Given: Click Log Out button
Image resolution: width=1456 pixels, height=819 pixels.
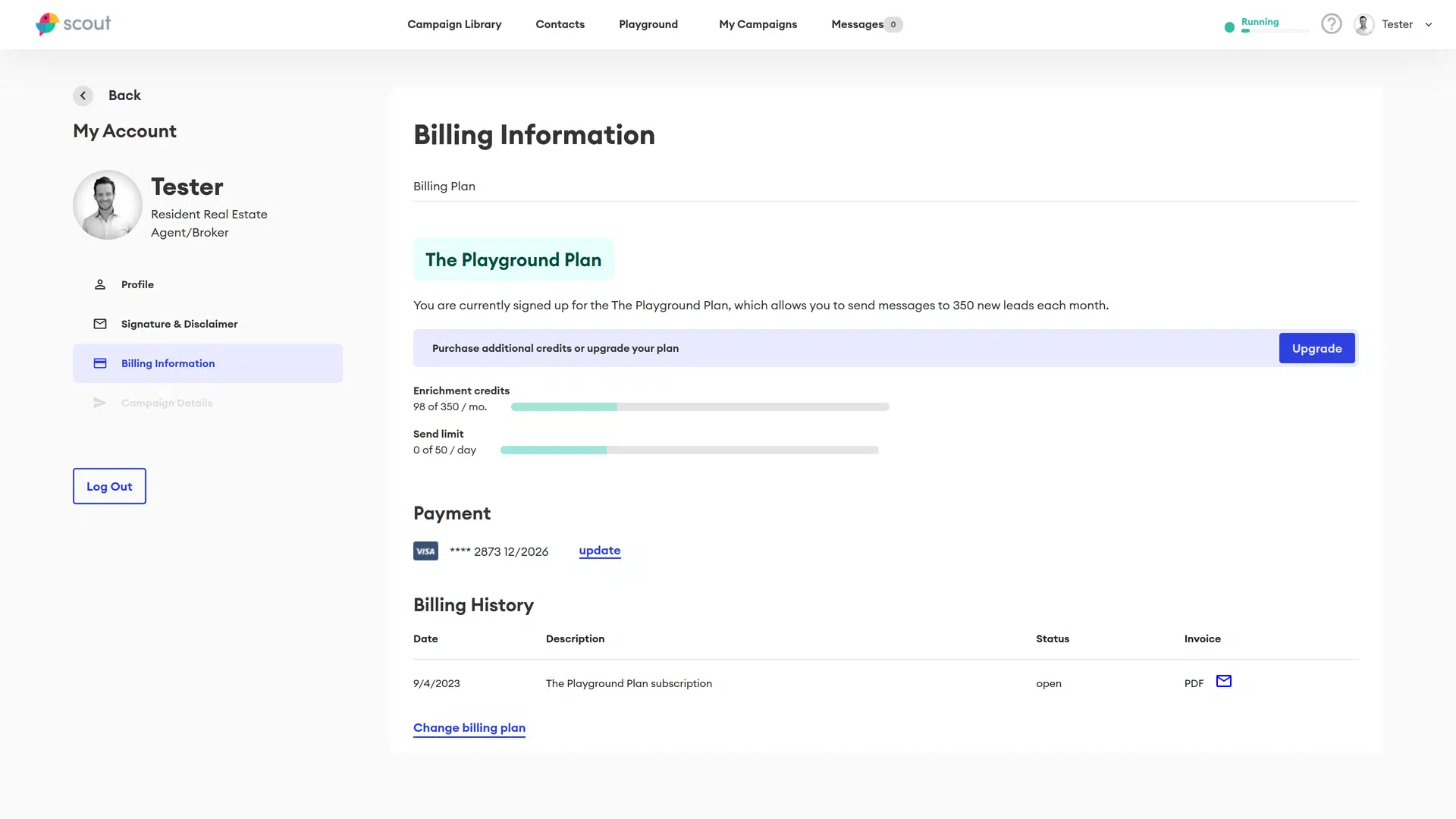Looking at the screenshot, I should pyautogui.click(x=109, y=486).
